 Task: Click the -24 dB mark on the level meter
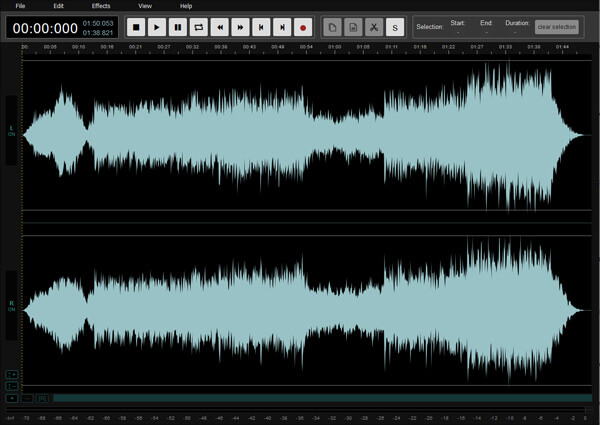pyautogui.click(x=397, y=418)
